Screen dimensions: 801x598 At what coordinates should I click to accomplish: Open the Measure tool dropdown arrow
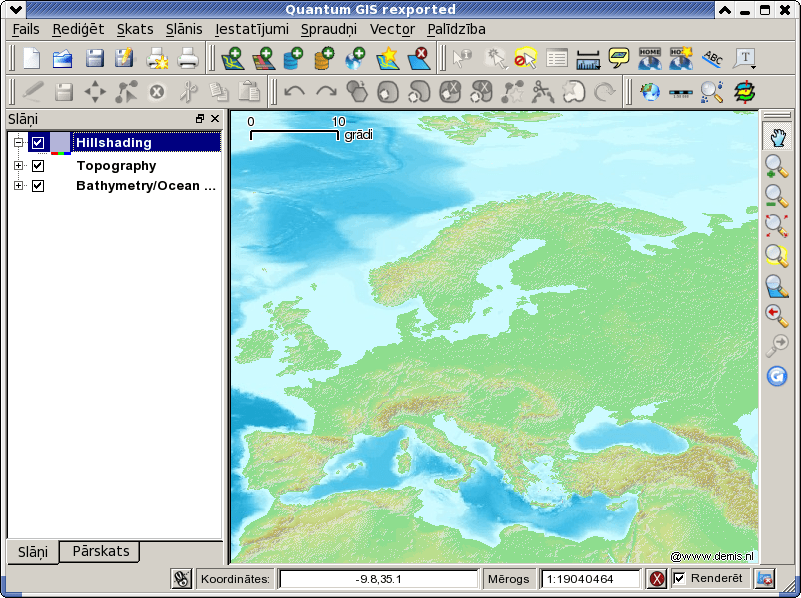pos(597,67)
